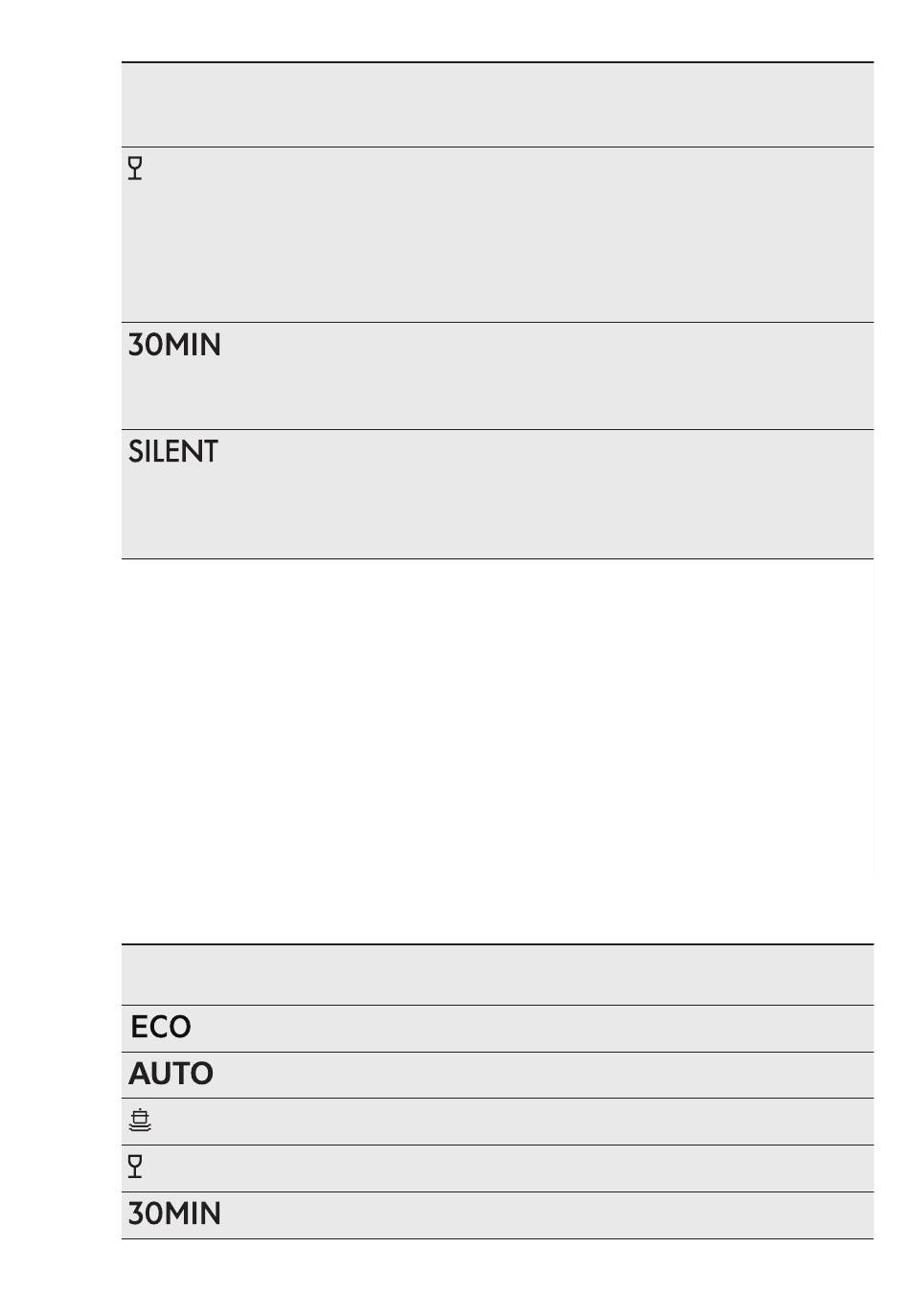Click the glass icon in the upper table

coord(135,170)
